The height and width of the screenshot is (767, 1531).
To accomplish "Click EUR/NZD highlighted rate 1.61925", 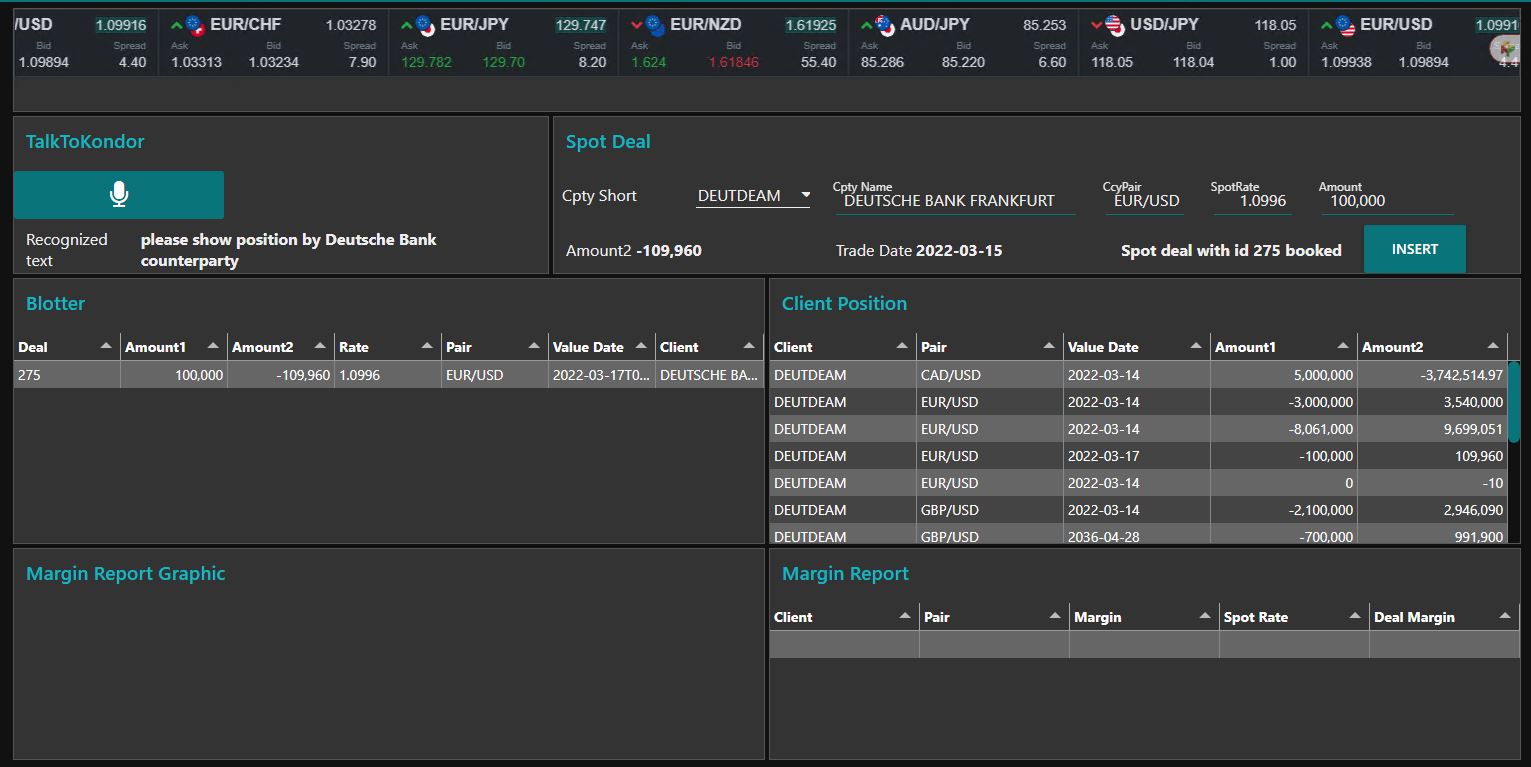I will tap(811, 25).
